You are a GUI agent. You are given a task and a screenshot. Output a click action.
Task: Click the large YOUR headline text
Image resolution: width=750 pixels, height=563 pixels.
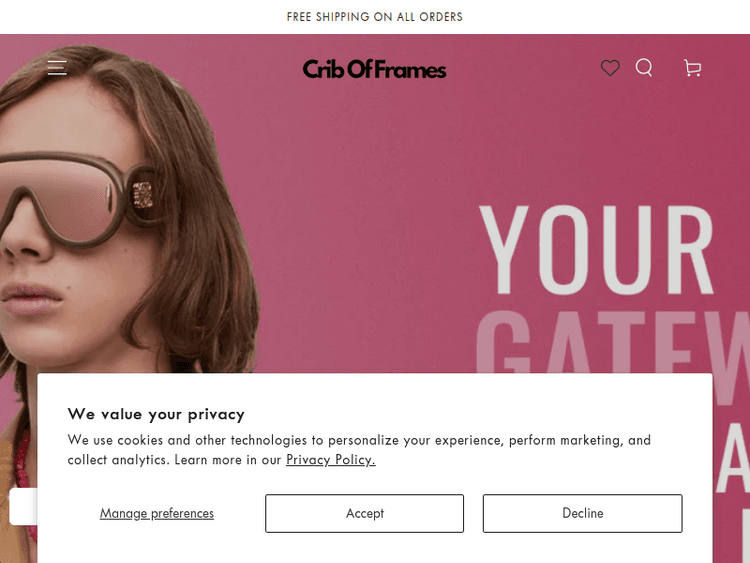tap(596, 250)
